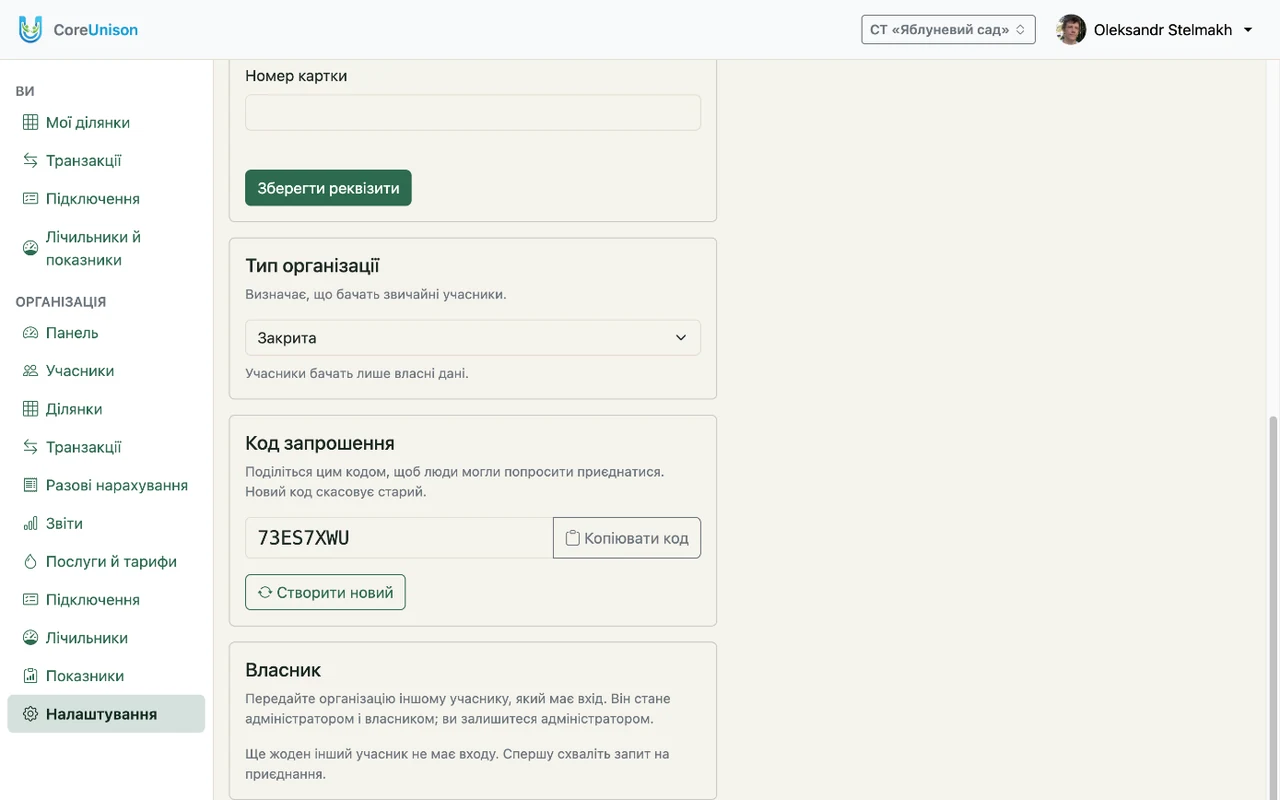Open Звіти in sidebar
Viewport: 1280px width, 800px height.
coord(106,524)
